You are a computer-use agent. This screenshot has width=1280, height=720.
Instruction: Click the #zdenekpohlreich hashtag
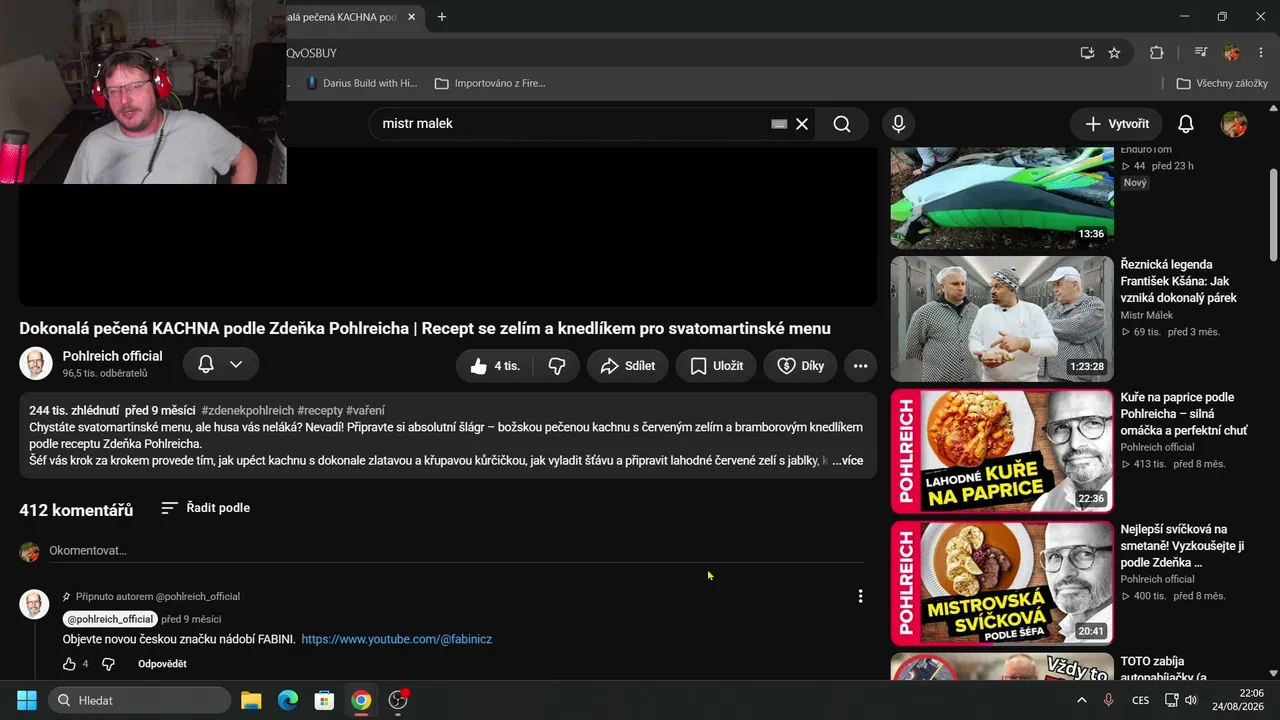[248, 411]
